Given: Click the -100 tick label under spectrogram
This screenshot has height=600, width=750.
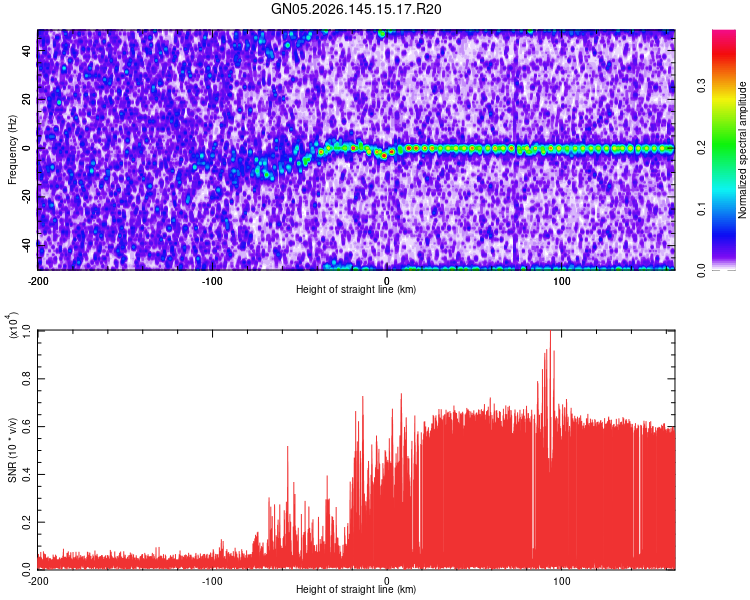Looking at the screenshot, I should [x=212, y=281].
